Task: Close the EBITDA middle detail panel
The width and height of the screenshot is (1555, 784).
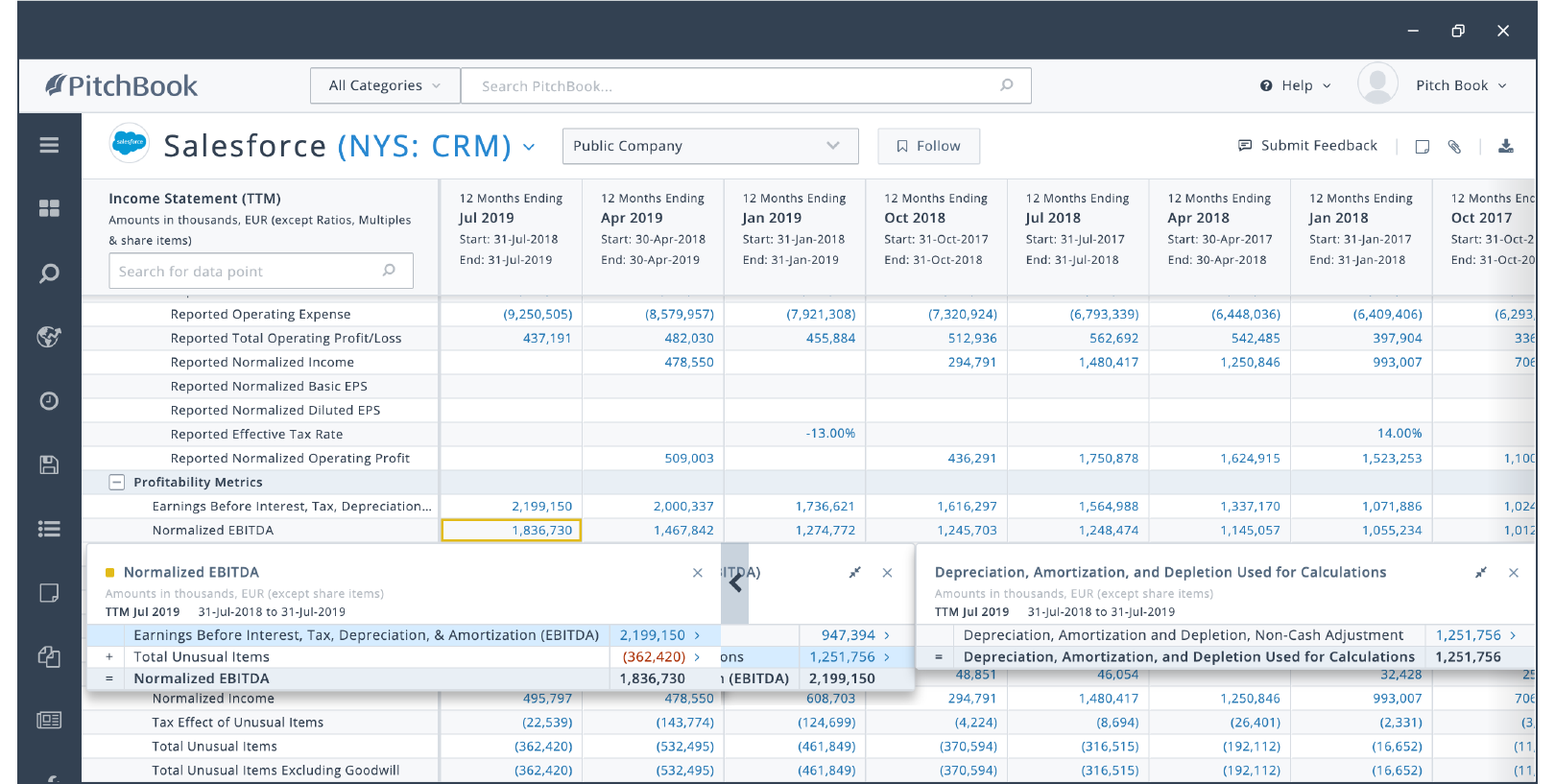Action: [888, 573]
